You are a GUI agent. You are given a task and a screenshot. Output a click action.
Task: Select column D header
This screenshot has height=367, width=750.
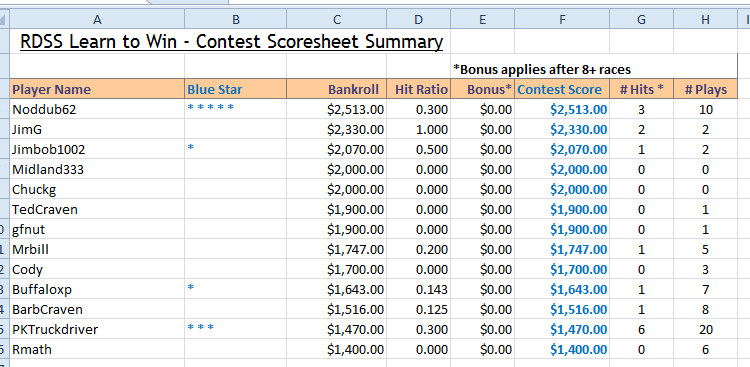[x=419, y=19]
